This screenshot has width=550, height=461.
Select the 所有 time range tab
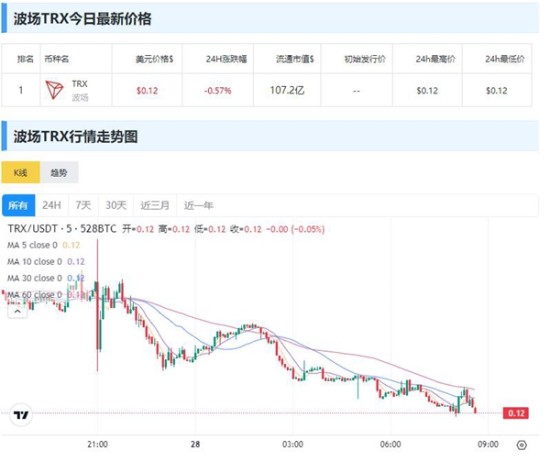tap(19, 205)
